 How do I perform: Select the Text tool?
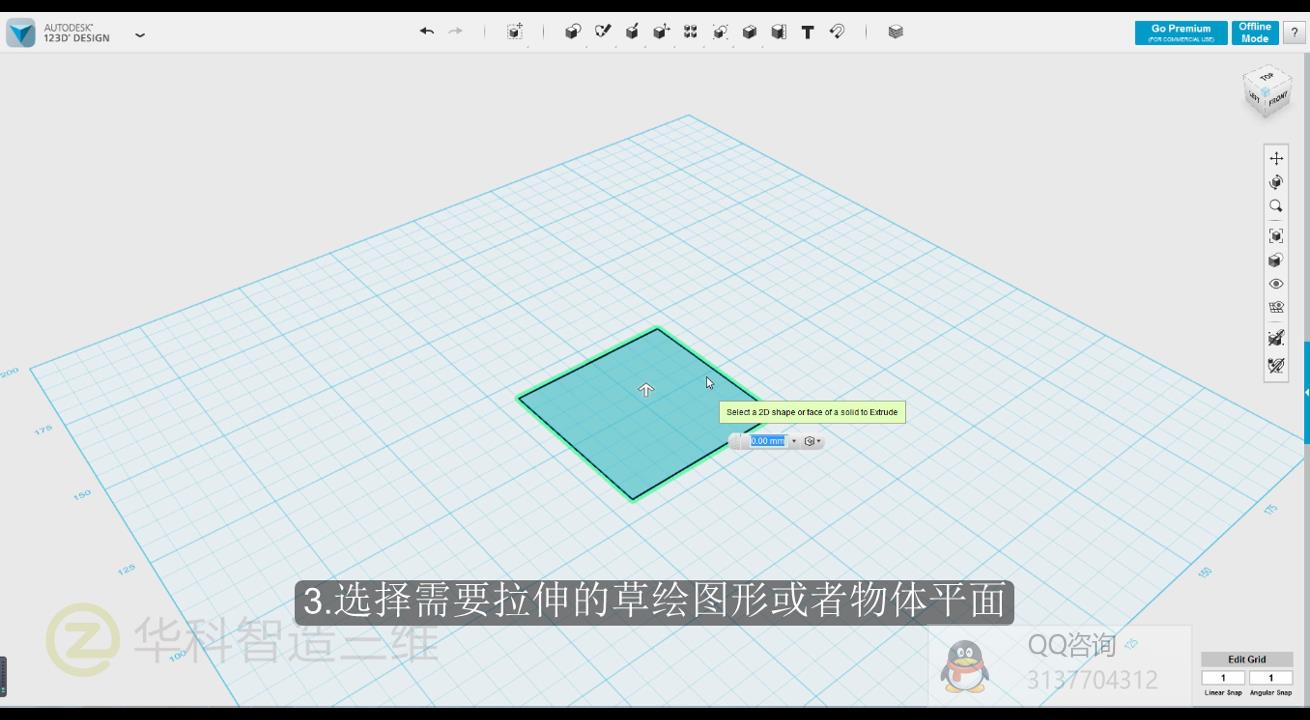[x=807, y=32]
